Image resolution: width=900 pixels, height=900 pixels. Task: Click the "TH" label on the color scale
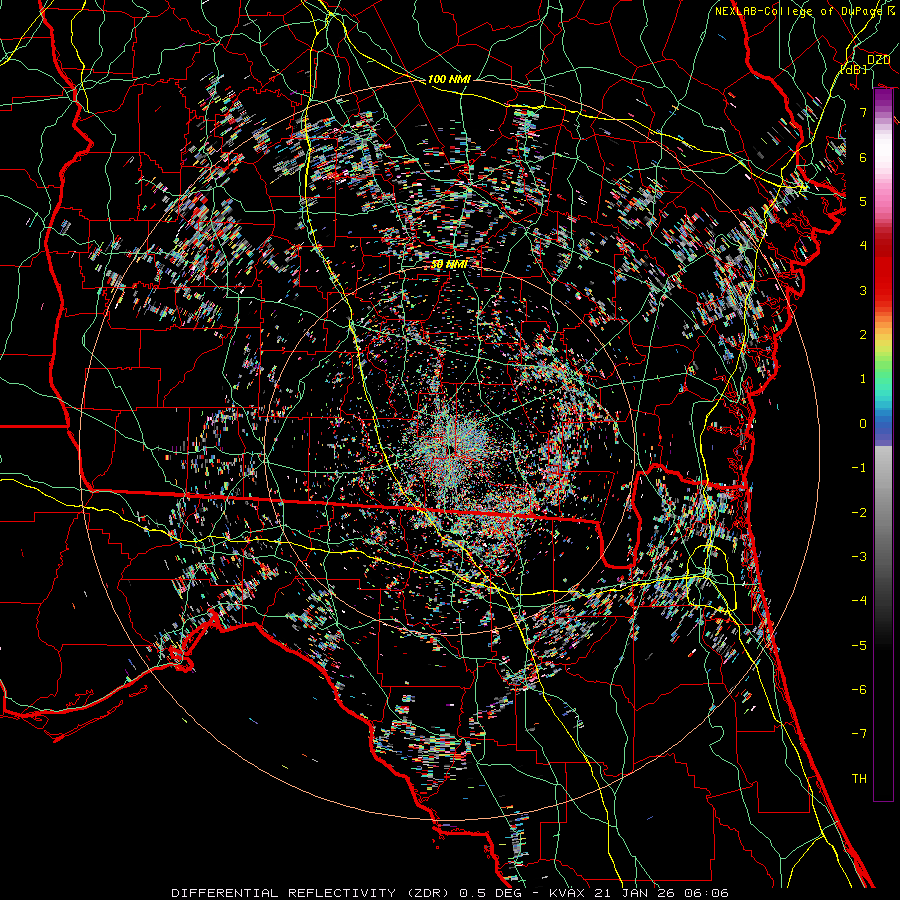[x=859, y=779]
